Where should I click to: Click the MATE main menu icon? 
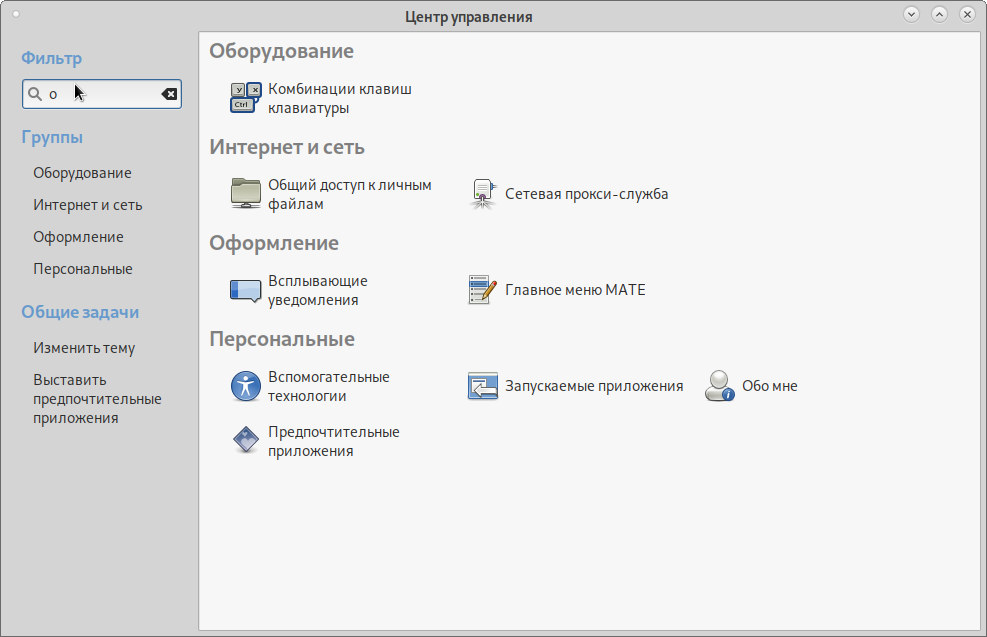[x=483, y=290]
